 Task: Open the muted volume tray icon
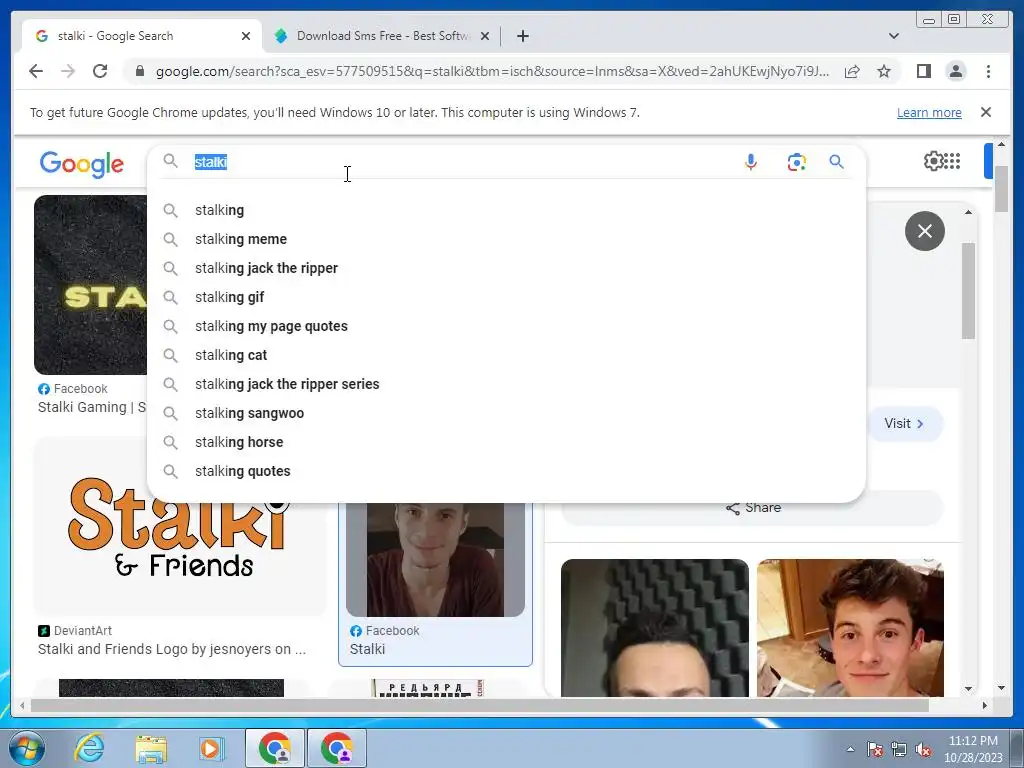point(923,749)
